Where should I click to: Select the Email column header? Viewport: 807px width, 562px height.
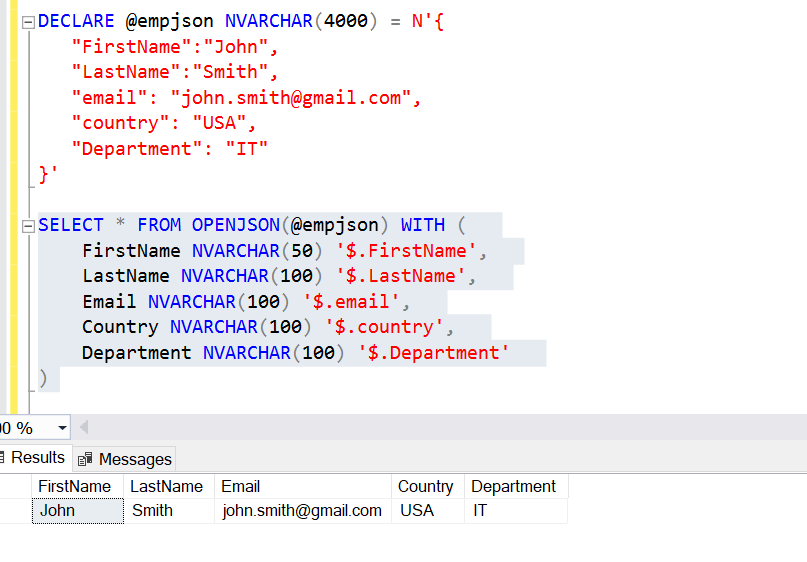[303, 486]
